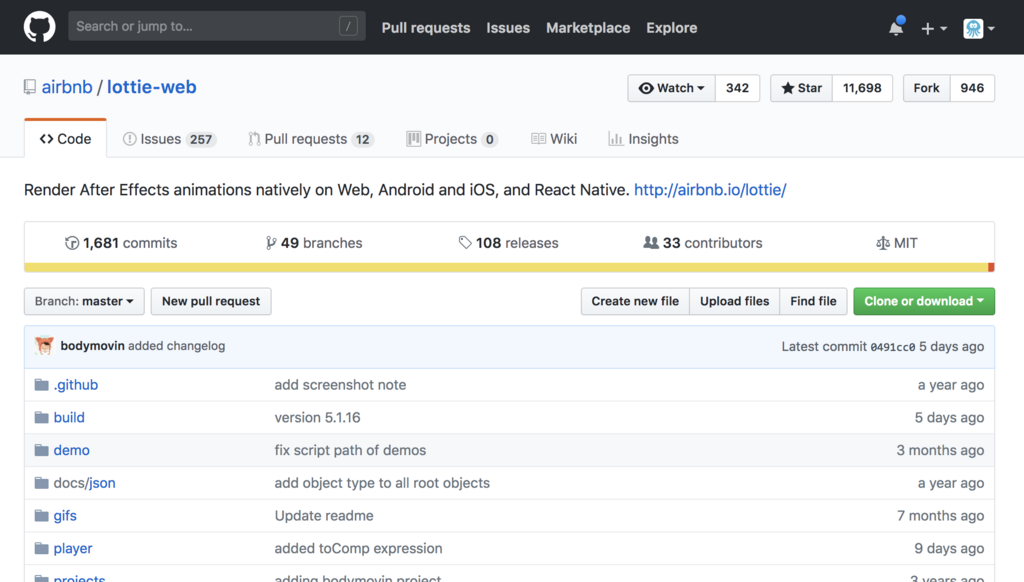The width and height of the screenshot is (1024, 582).
Task: Click the demo folder icon
Action: click(x=41, y=449)
